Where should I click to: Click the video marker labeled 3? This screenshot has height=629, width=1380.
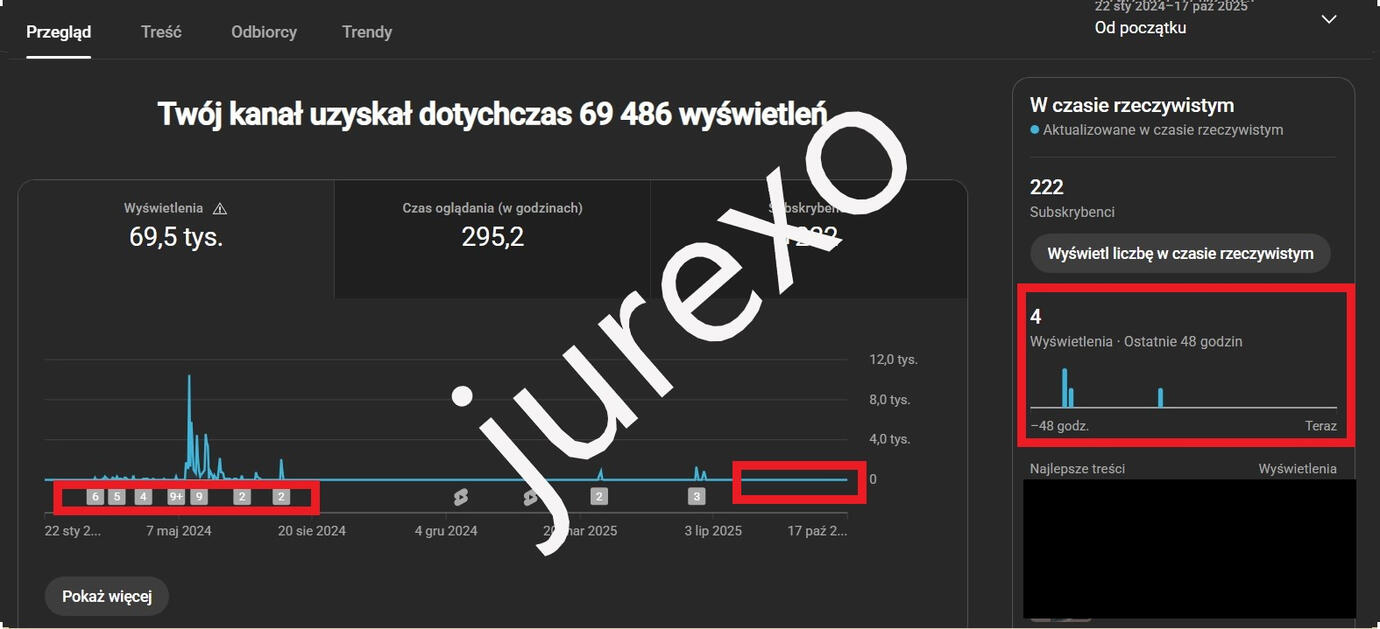(x=697, y=497)
